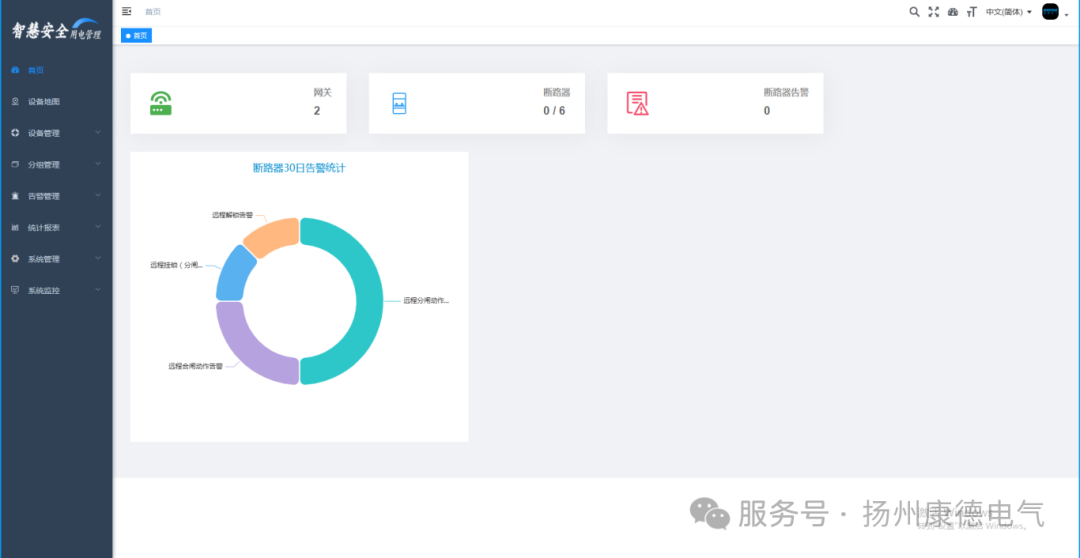Expand the 告警管理 sidebar submenu
Viewport: 1080px width, 558px height.
click(56, 196)
